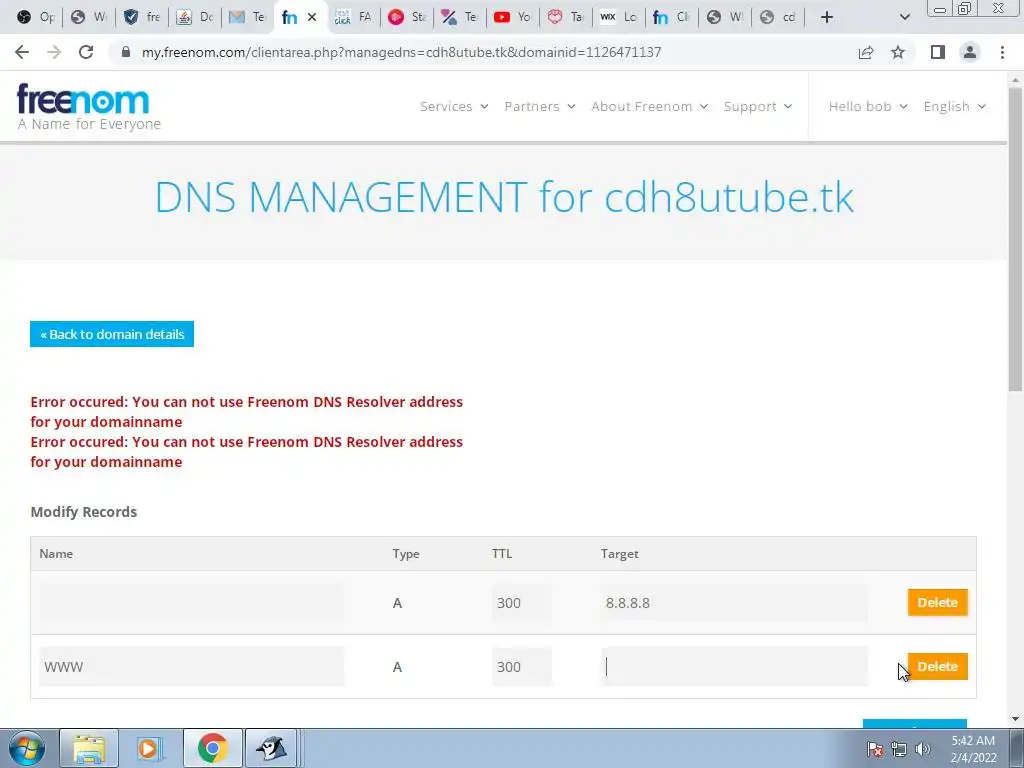Screen dimensions: 1024x768
Task: Open the Hello bob account dropdown
Action: click(x=868, y=106)
